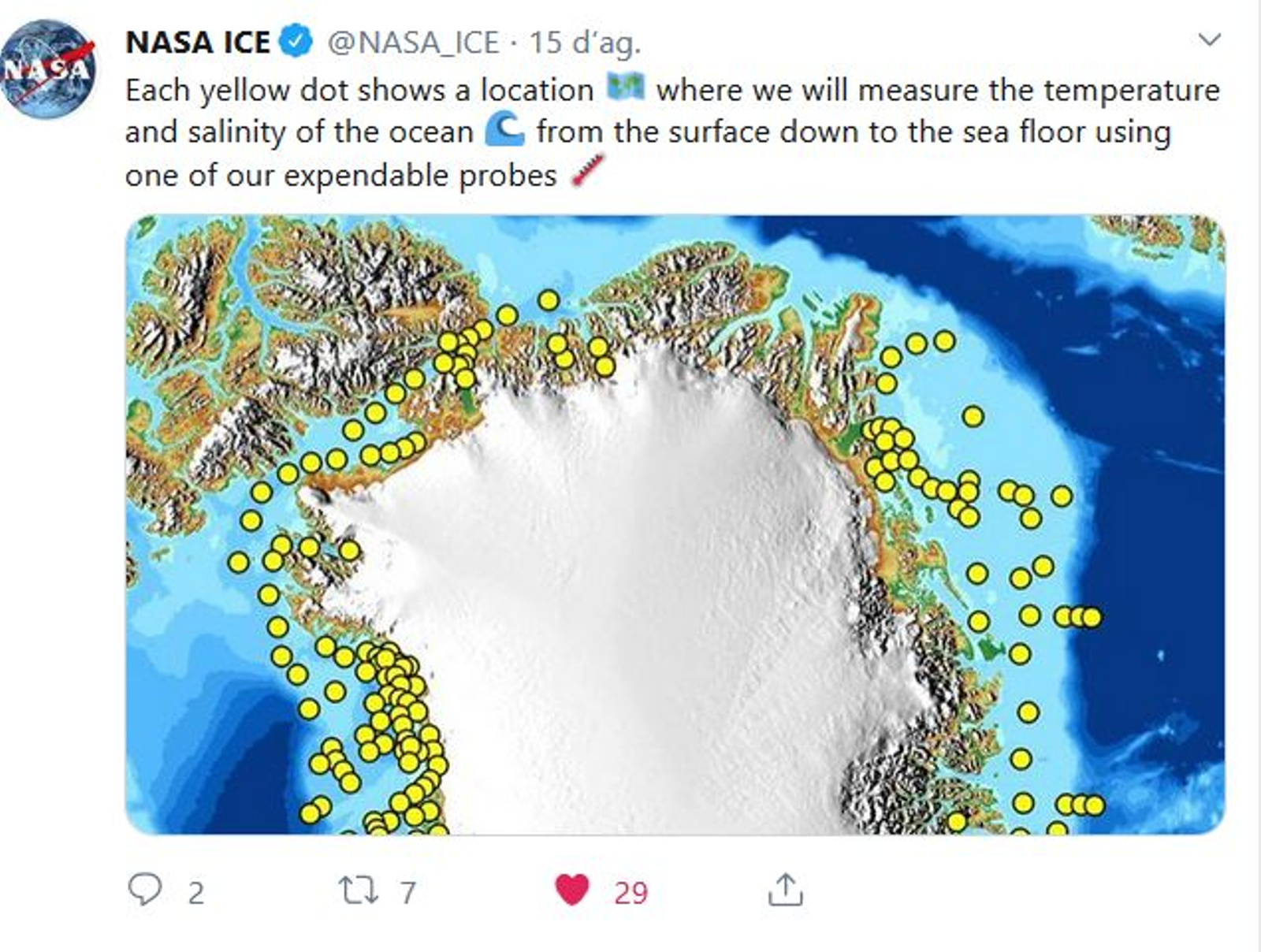The image size is (1261, 952).
Task: Expand the tweet options chevron
Action: pos(1209,39)
